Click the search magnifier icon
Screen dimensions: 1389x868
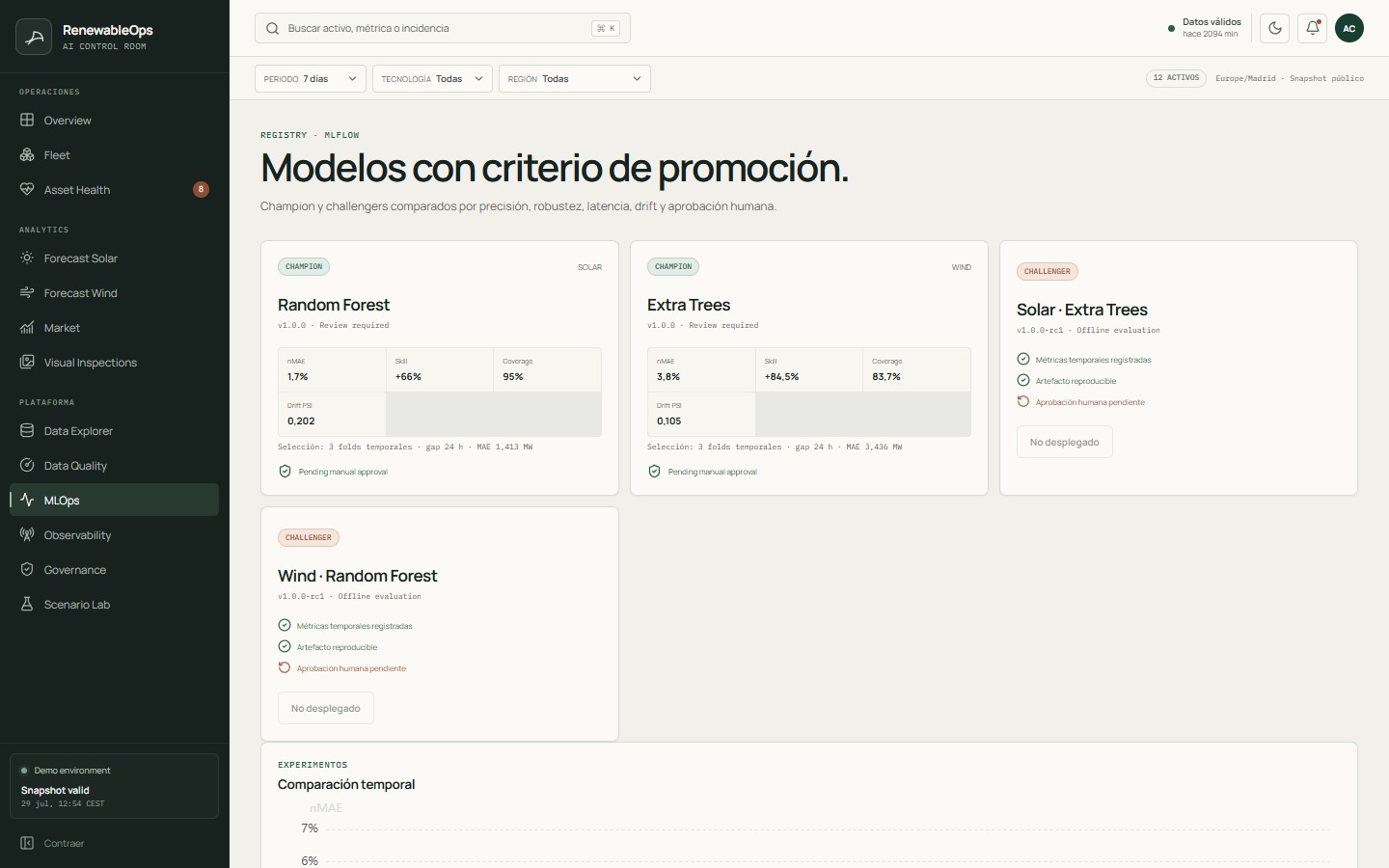pyautogui.click(x=273, y=29)
